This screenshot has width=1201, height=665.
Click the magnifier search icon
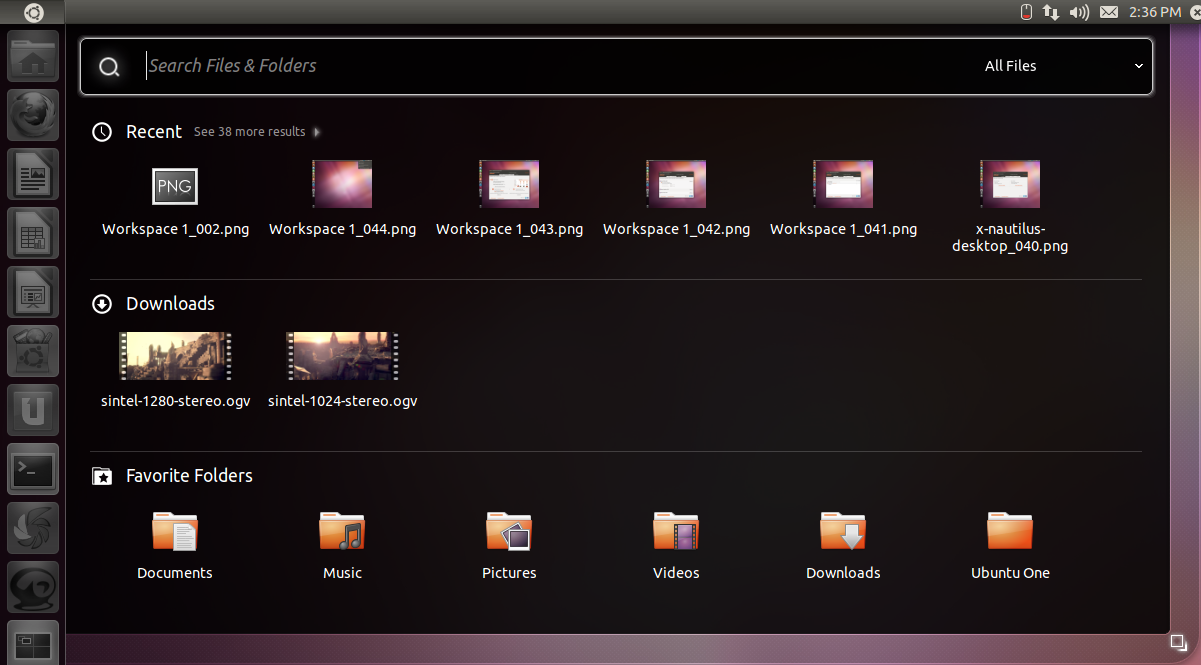click(109, 67)
